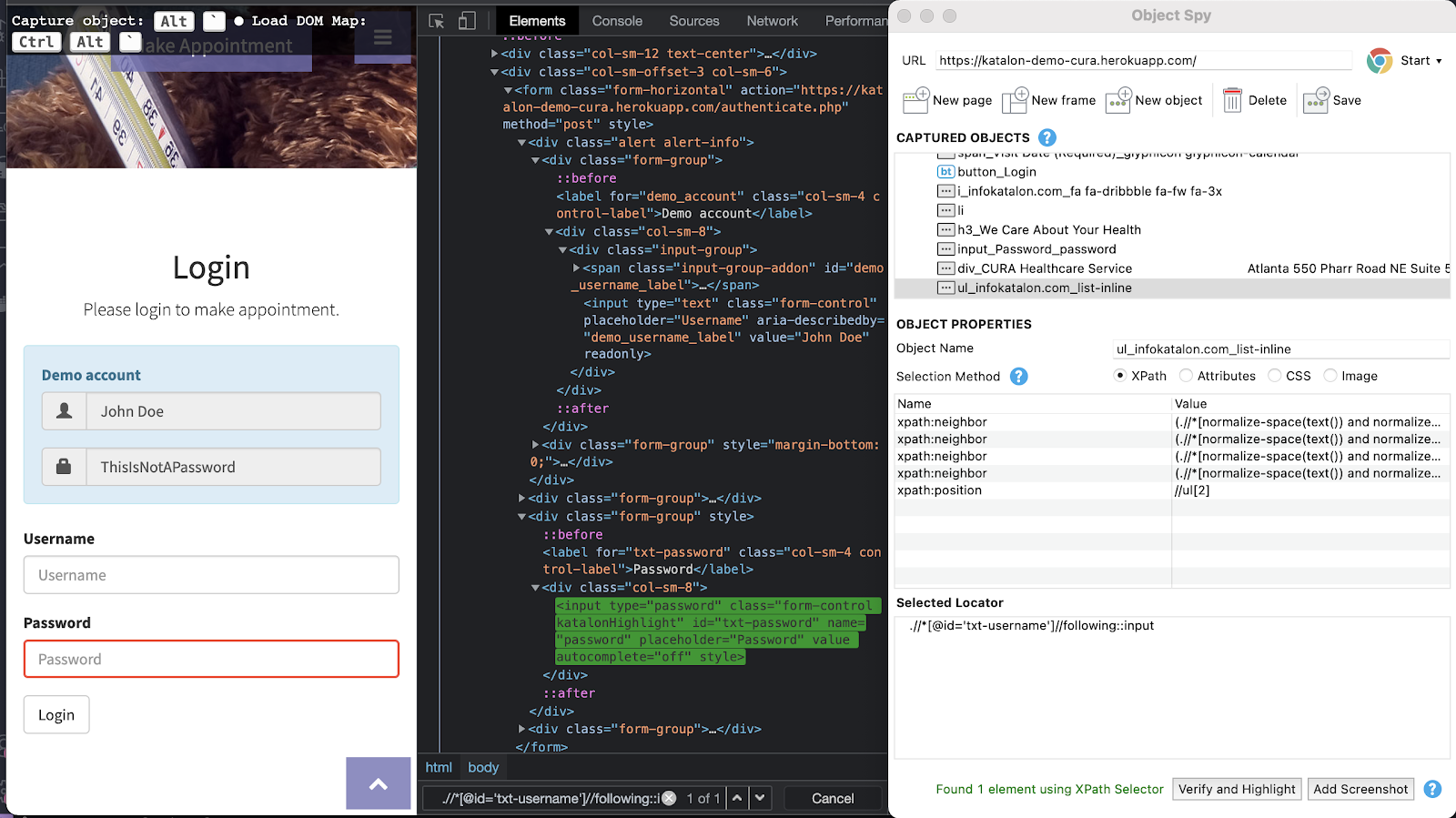The image size is (1456, 818).
Task: Click the highlighted Password input field
Action: pyautogui.click(x=211, y=659)
